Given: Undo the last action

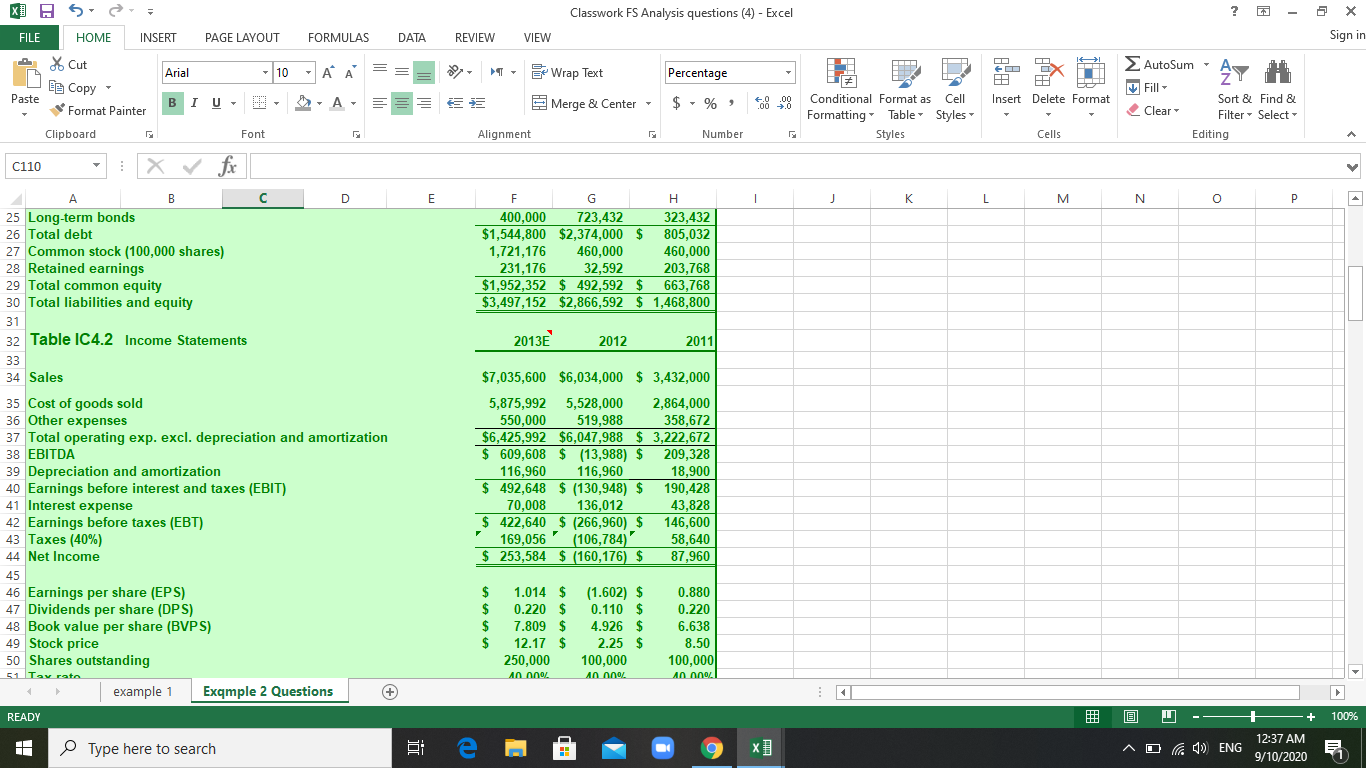Looking at the screenshot, I should point(74,13).
